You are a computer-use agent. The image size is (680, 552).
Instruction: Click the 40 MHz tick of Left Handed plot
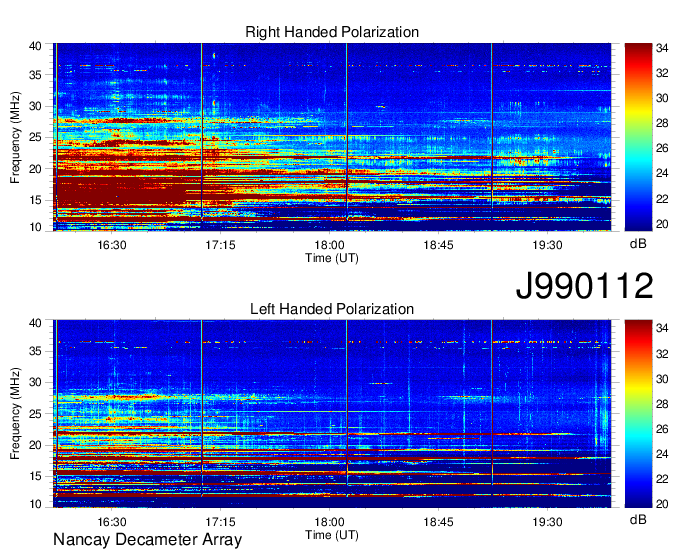pyautogui.click(x=36, y=323)
